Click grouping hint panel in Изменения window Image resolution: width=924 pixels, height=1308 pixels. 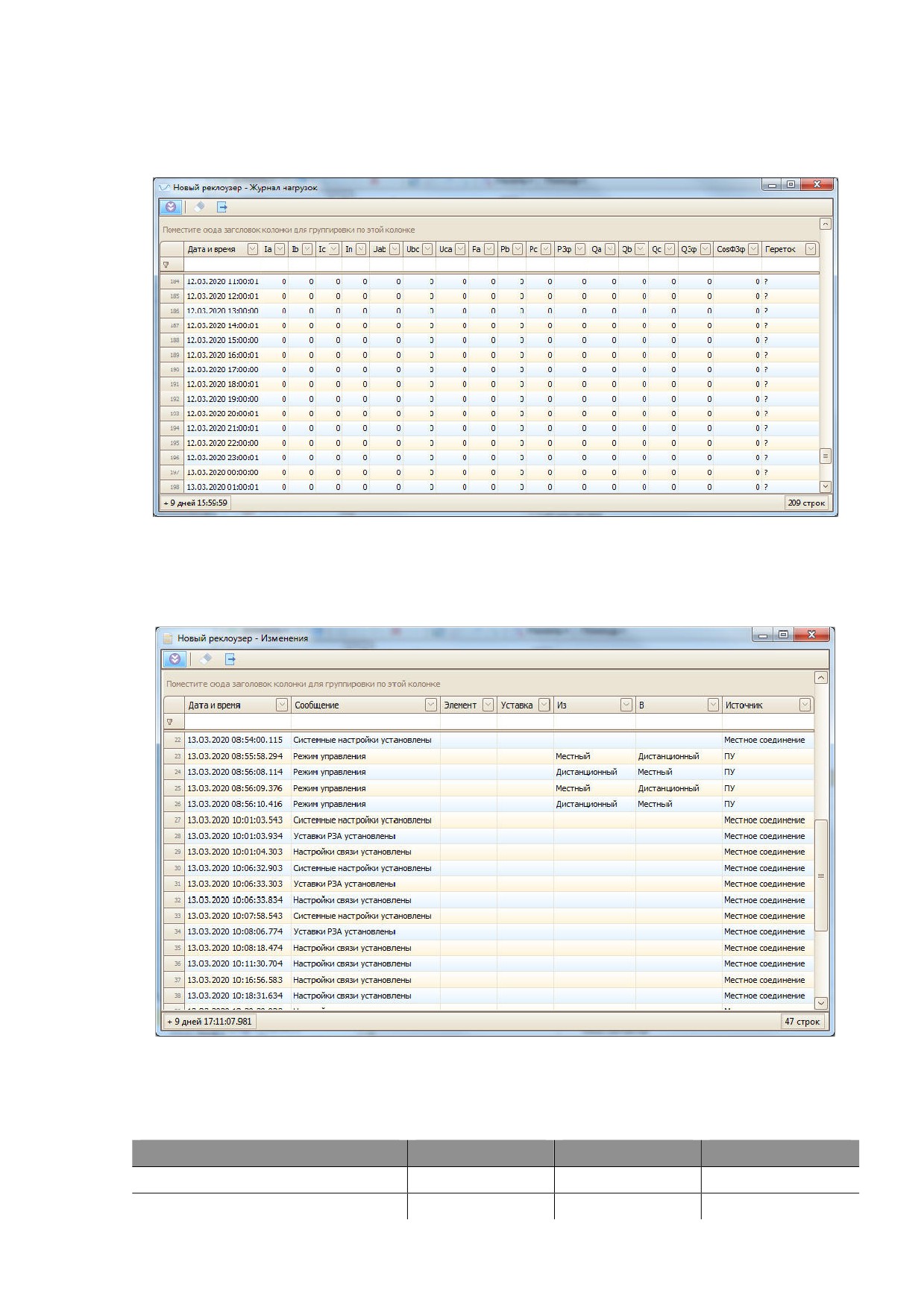488,684
